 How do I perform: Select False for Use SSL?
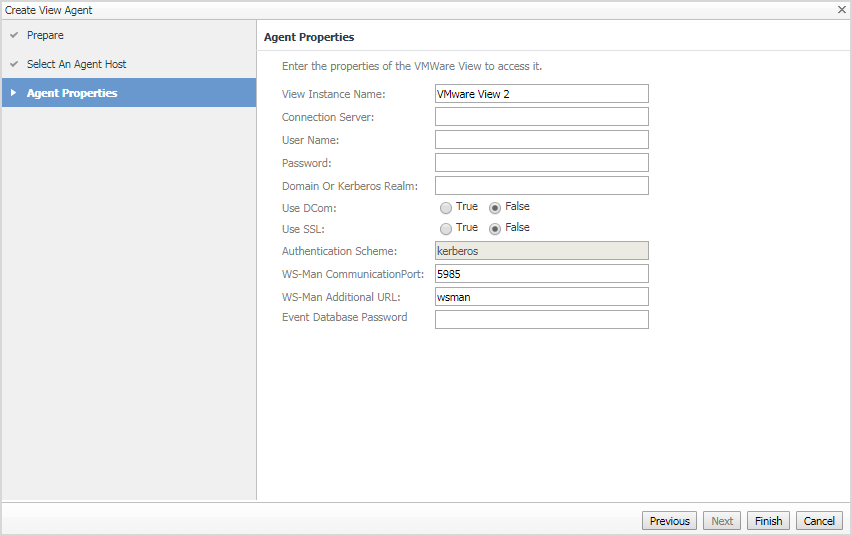[495, 228]
